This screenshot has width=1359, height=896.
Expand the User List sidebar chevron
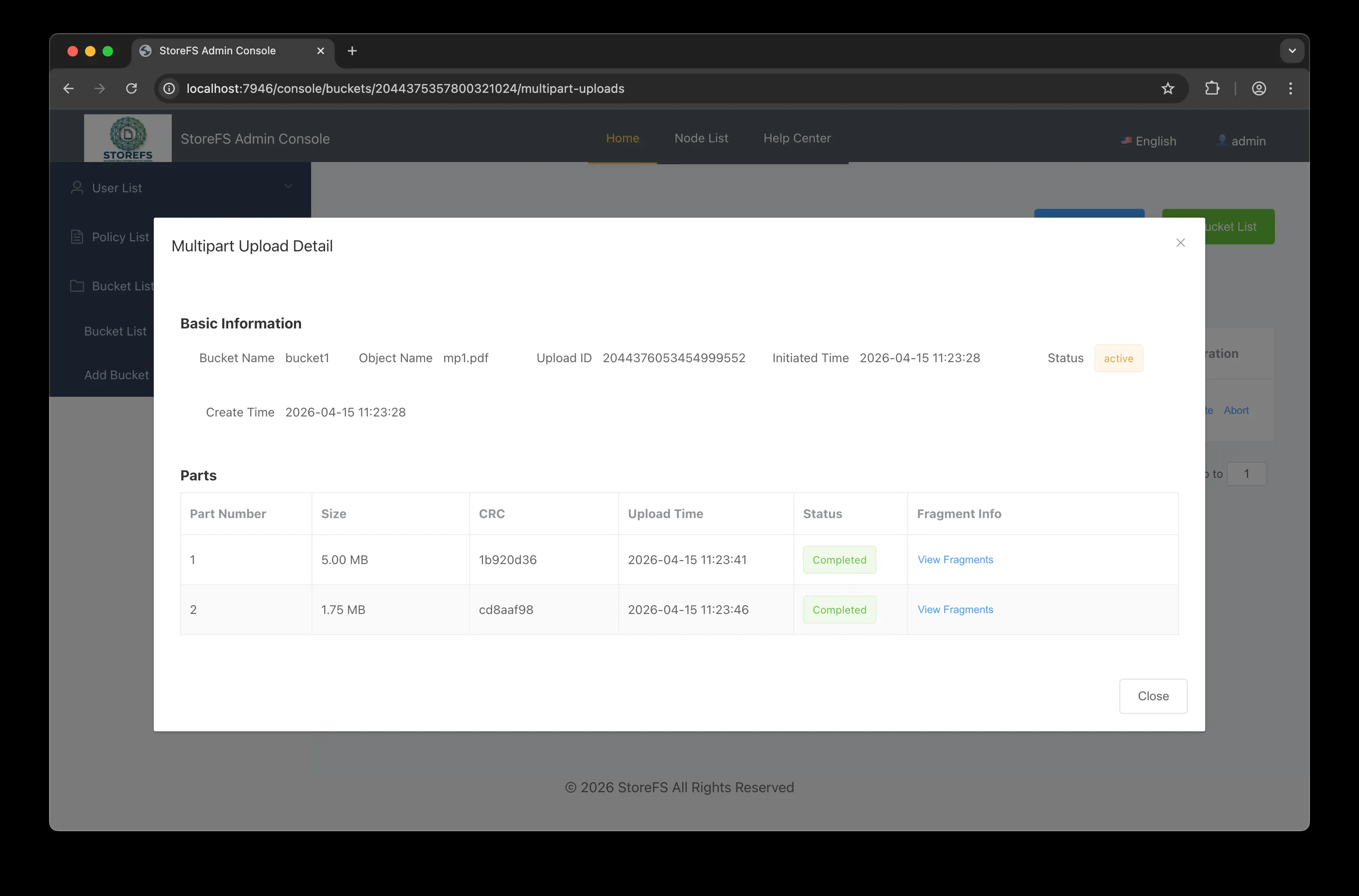point(288,186)
